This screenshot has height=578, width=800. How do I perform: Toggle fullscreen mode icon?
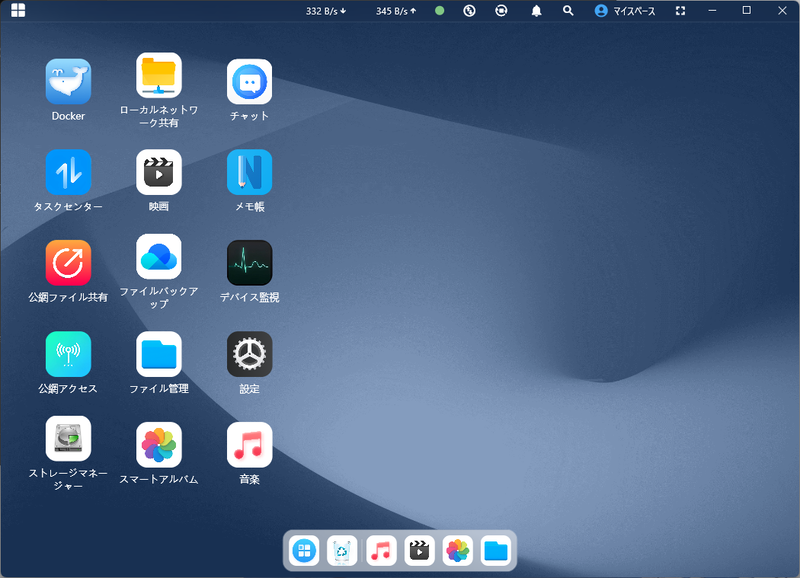tap(681, 11)
